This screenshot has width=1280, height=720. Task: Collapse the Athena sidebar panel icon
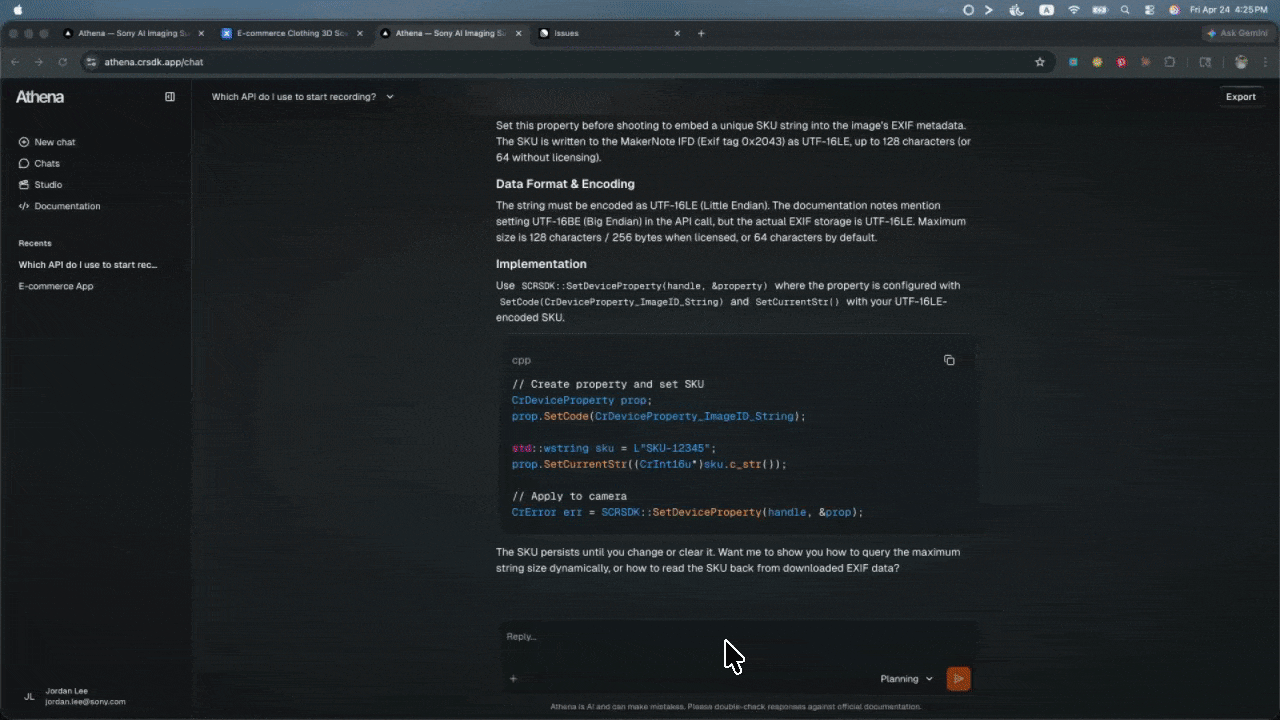tap(170, 97)
